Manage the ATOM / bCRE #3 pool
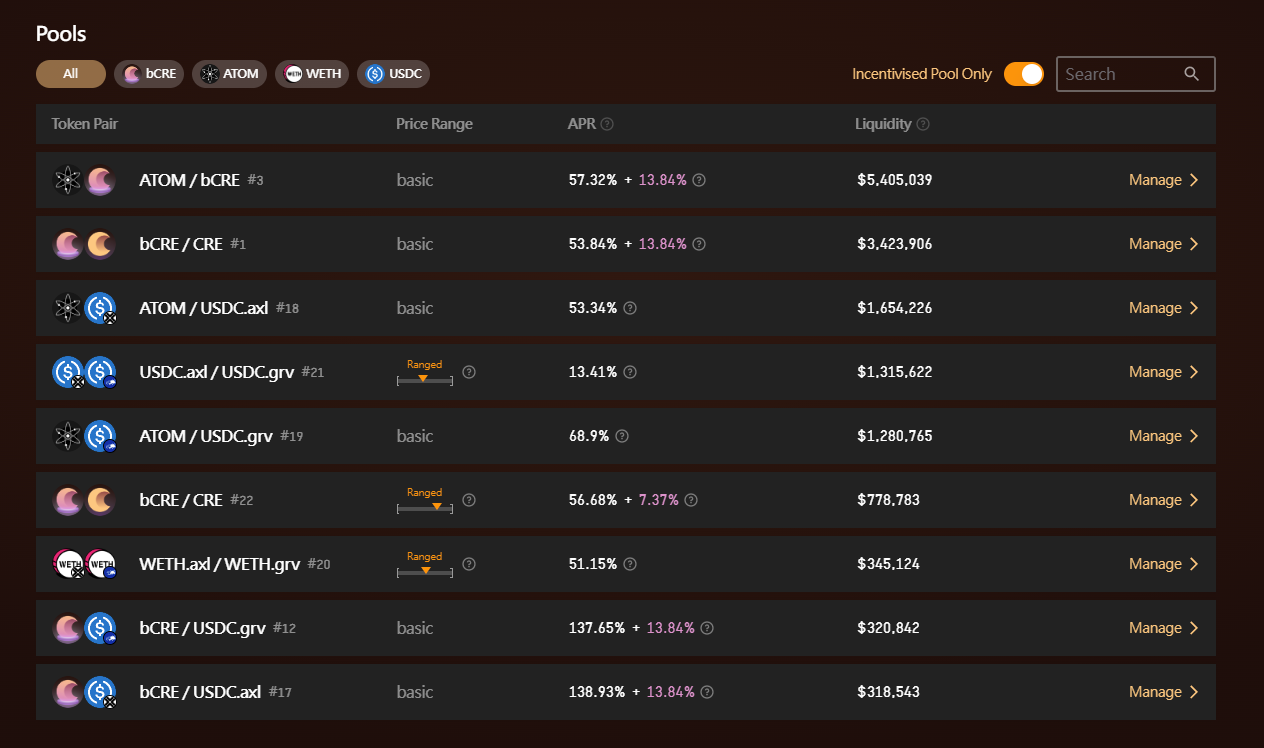 [x=1164, y=180]
